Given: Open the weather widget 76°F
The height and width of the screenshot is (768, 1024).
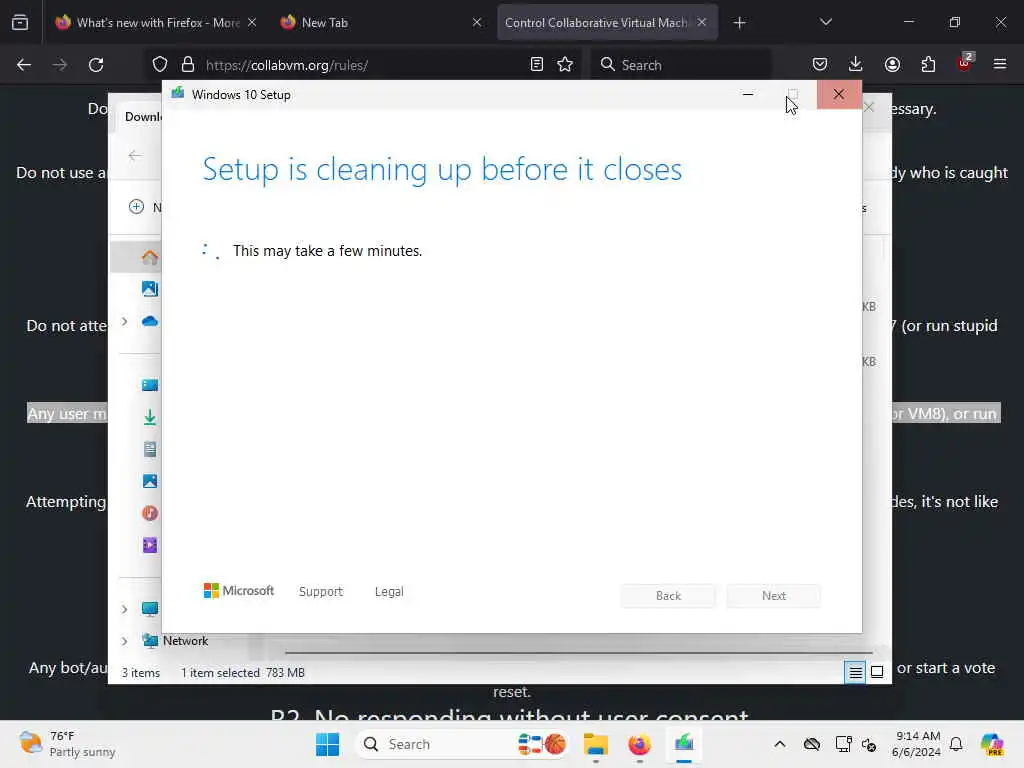Looking at the screenshot, I should point(67,744).
